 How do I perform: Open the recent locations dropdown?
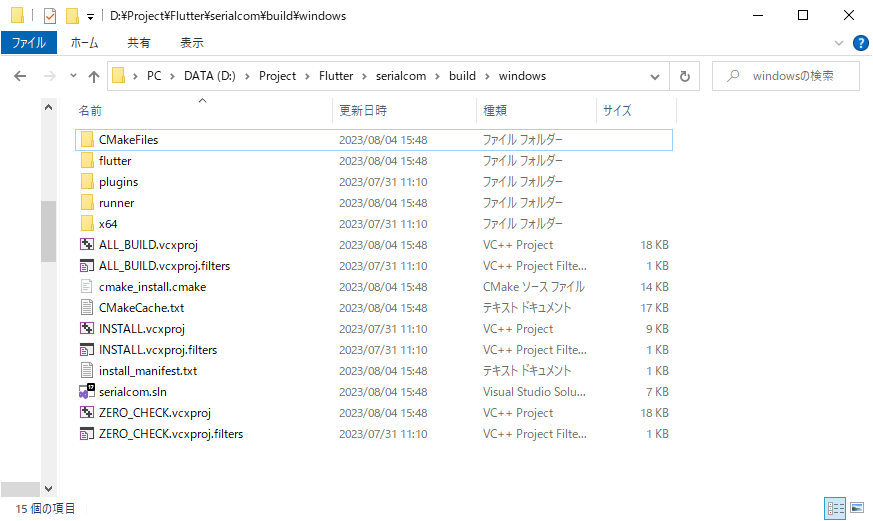[73, 76]
